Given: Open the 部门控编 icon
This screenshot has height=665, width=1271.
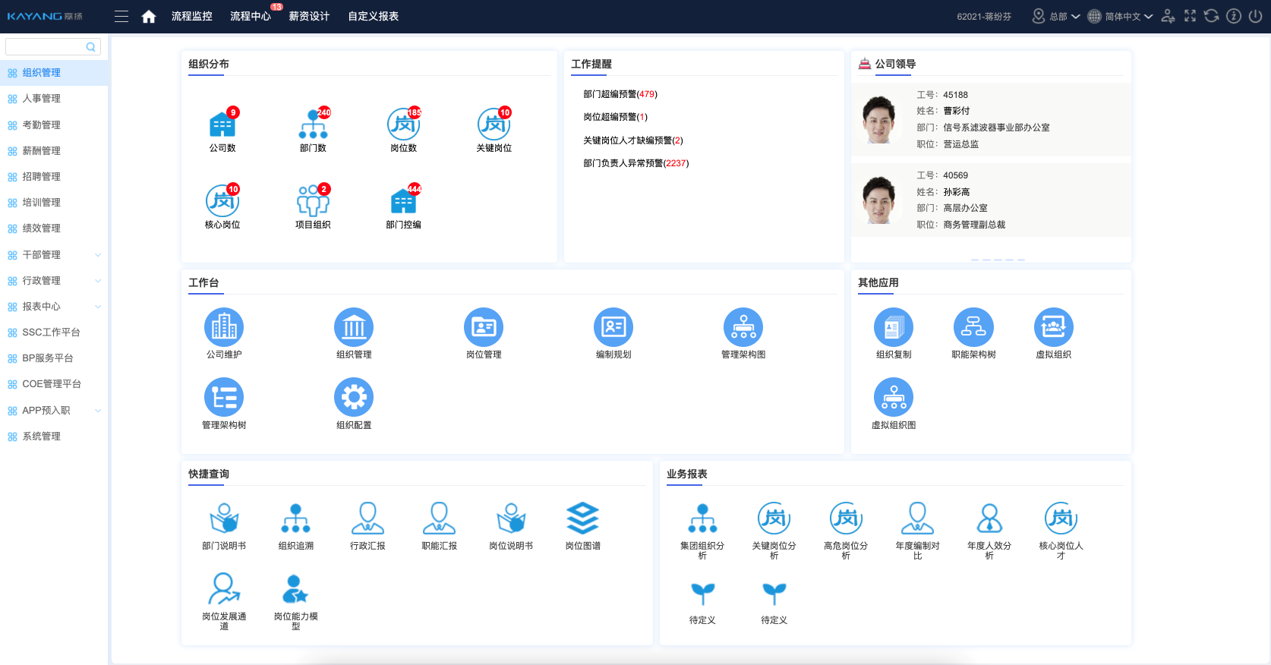Looking at the screenshot, I should (403, 201).
